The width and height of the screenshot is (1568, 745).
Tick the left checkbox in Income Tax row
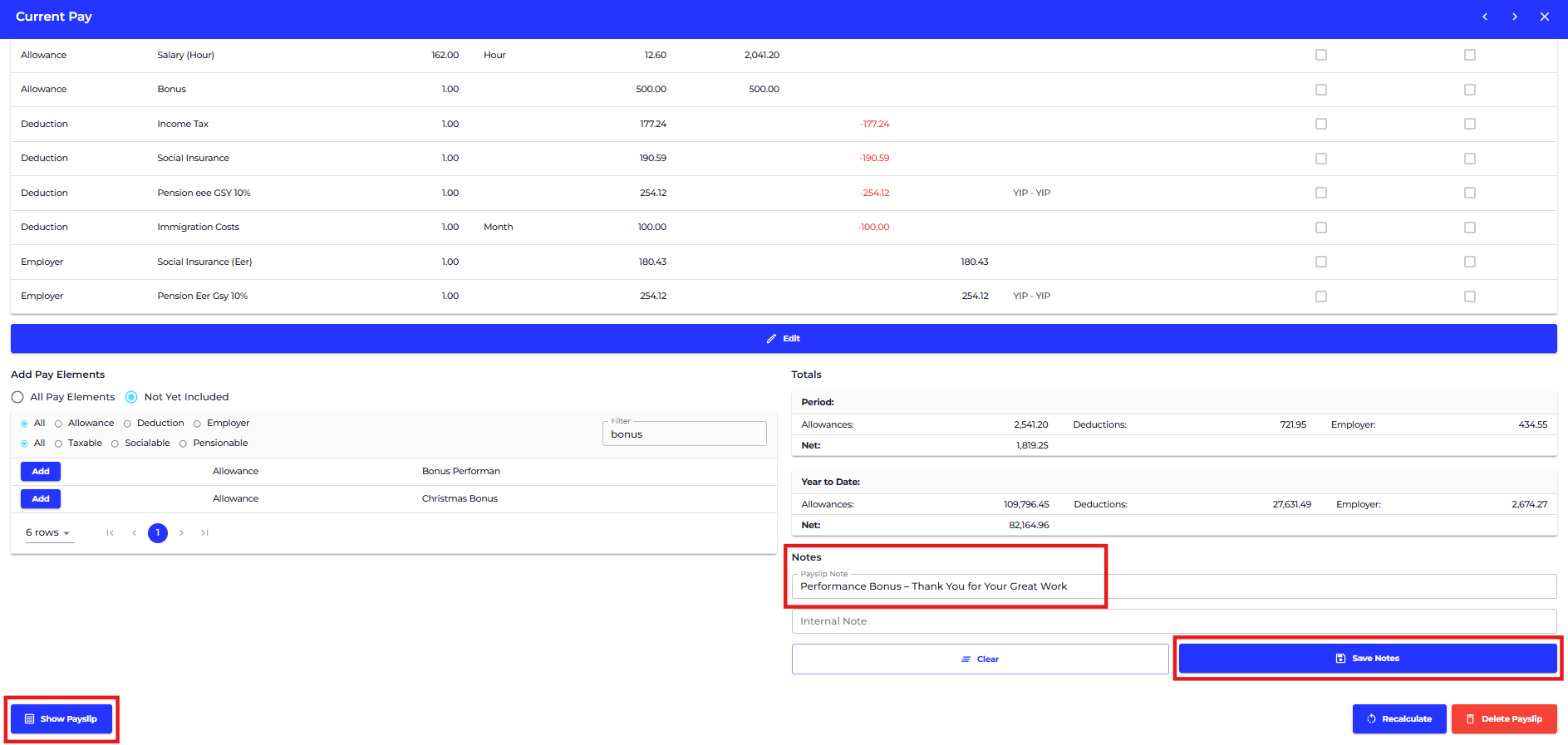1321,124
